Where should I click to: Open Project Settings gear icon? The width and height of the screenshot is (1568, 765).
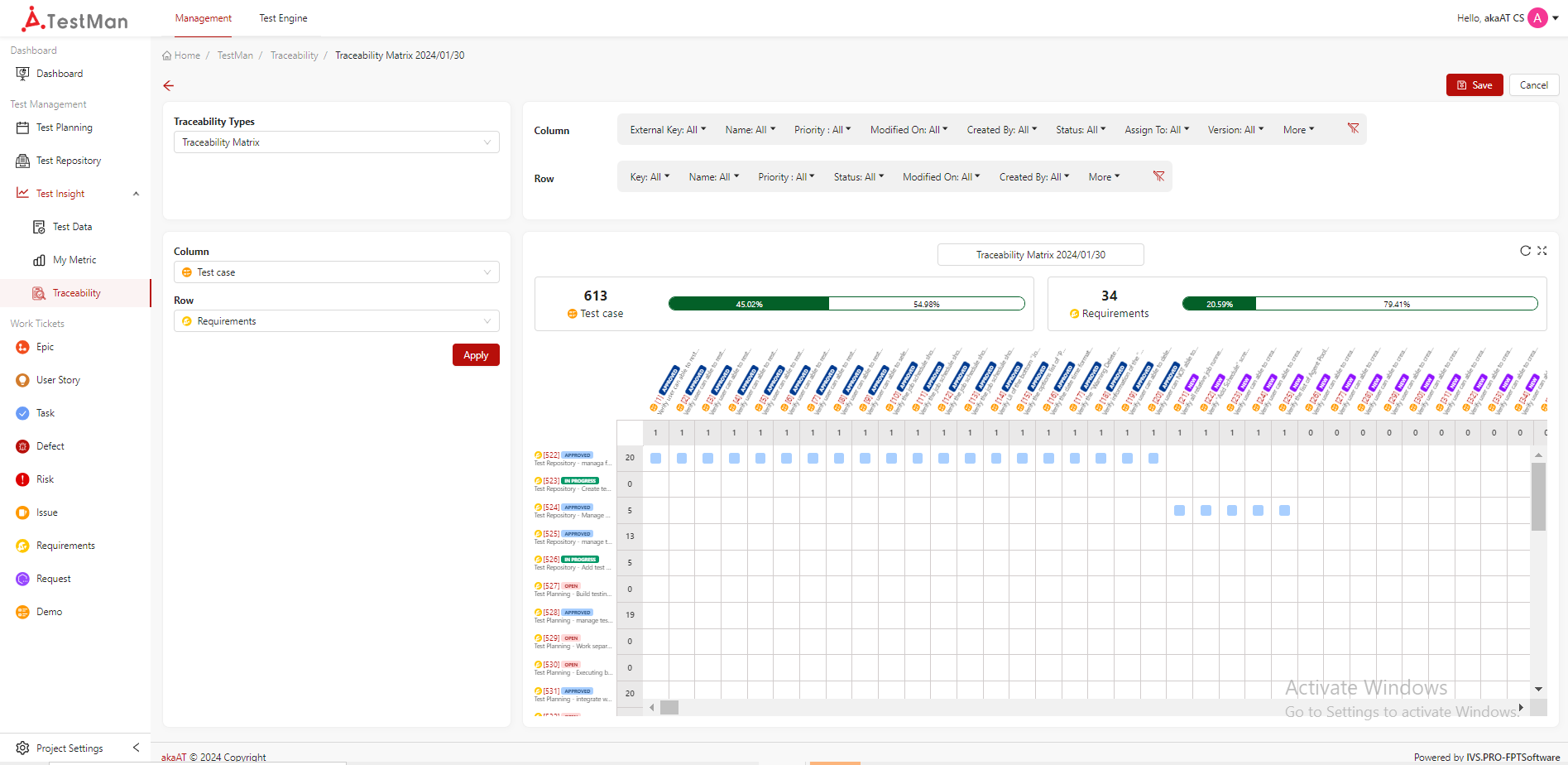coord(23,748)
